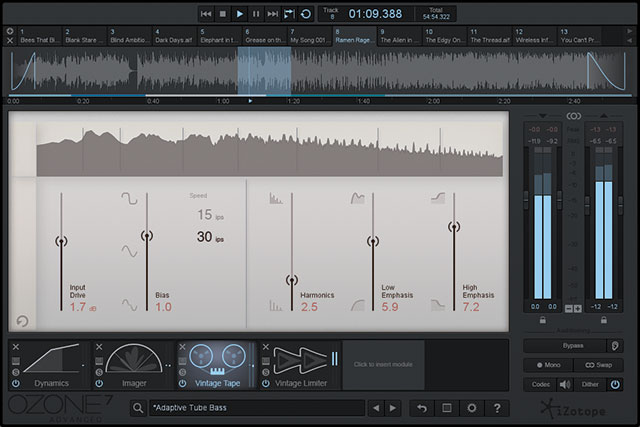Select 15 ips tape speed
Image resolution: width=640 pixels, height=427 pixels.
[205, 215]
